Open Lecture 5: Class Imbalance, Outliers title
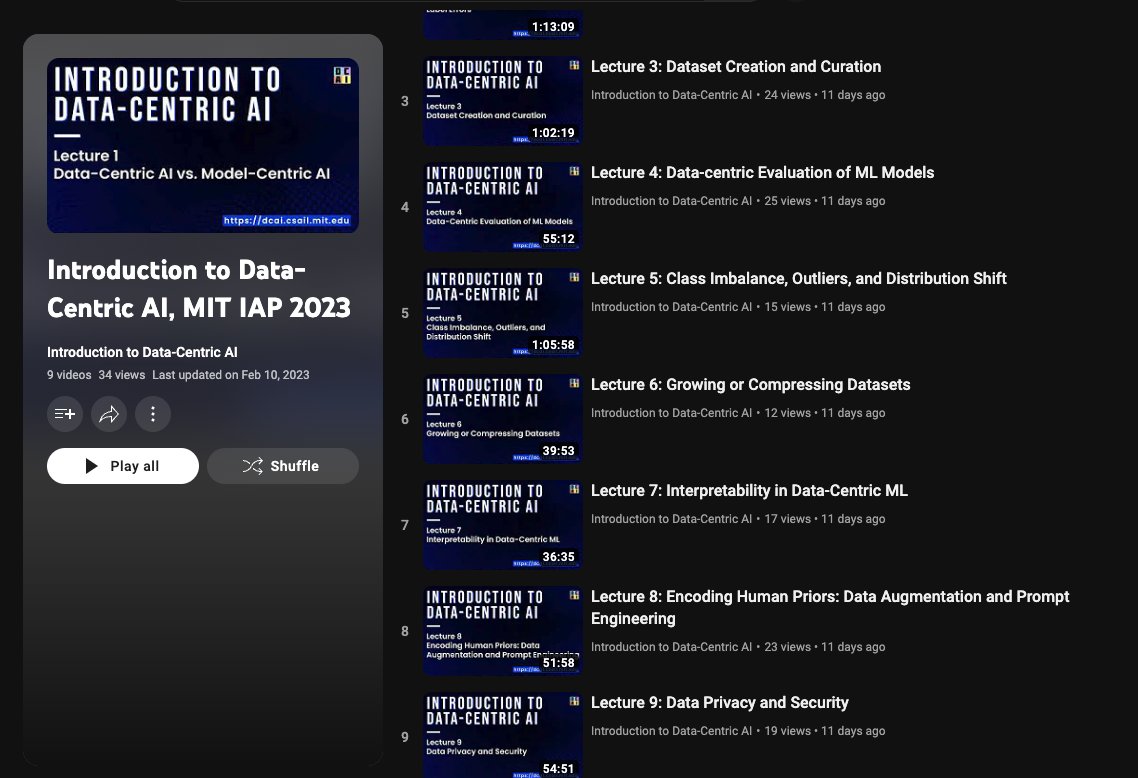Screen dimensions: 1138x778 pyautogui.click(x=798, y=279)
